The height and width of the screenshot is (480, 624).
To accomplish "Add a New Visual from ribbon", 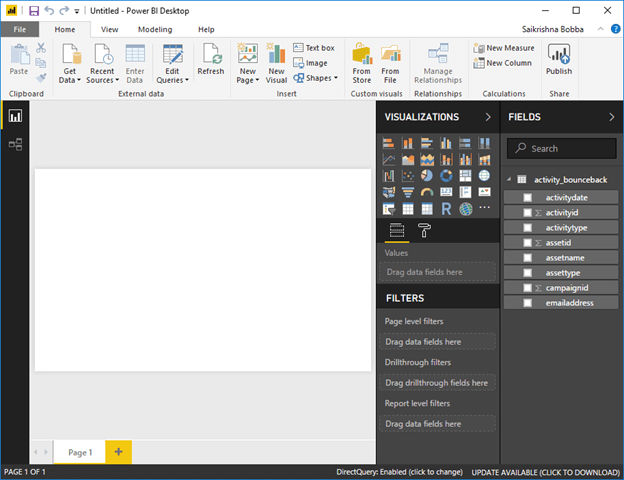I will pos(276,63).
